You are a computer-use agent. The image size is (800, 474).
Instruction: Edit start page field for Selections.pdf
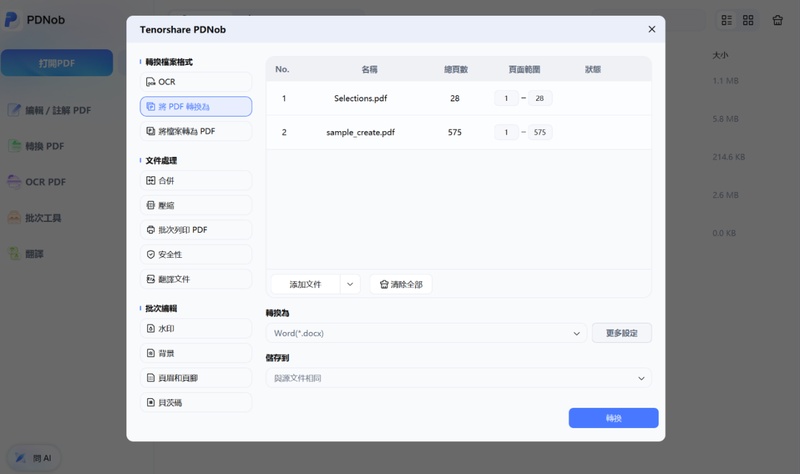pos(506,98)
